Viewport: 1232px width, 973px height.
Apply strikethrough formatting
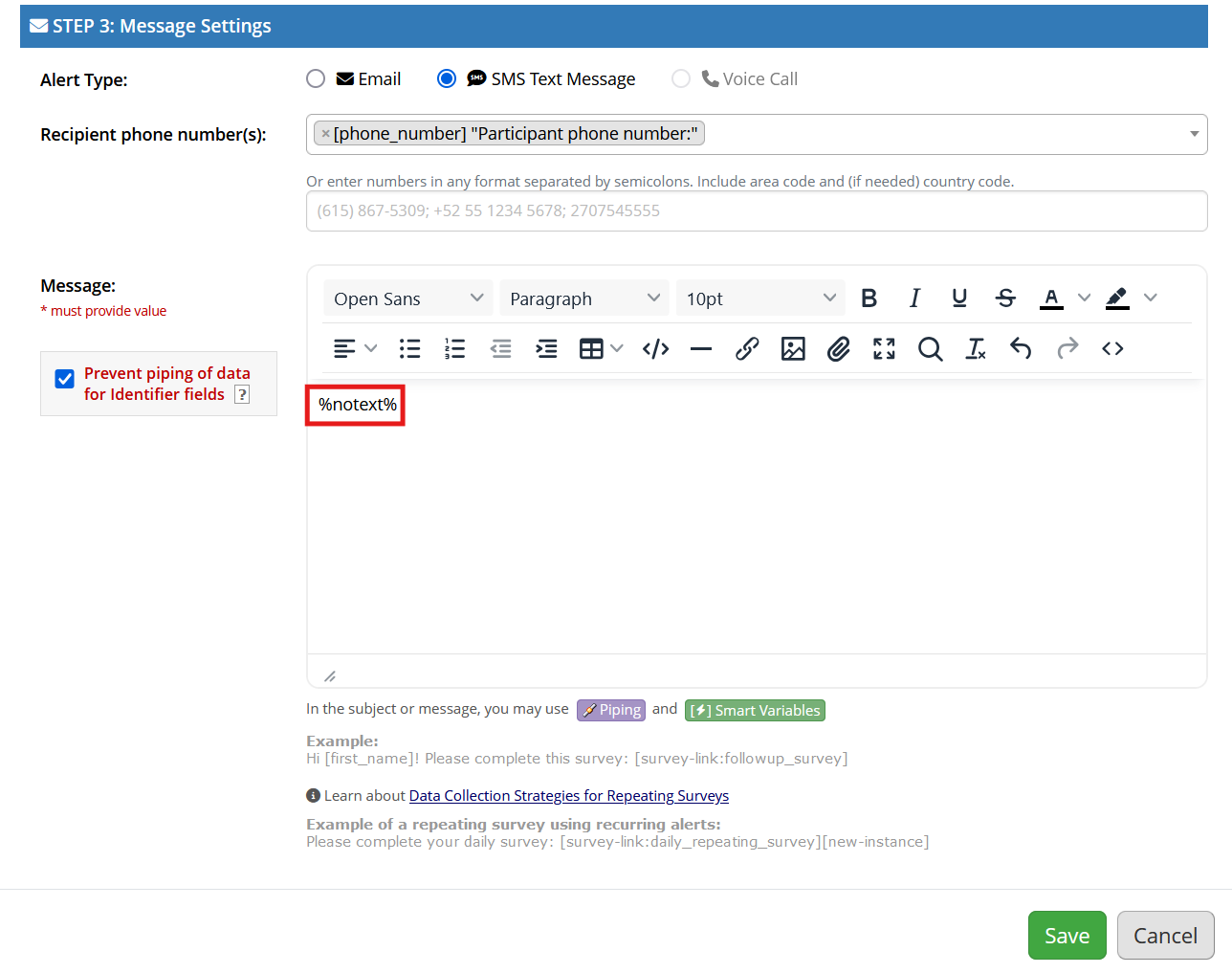pos(1005,299)
